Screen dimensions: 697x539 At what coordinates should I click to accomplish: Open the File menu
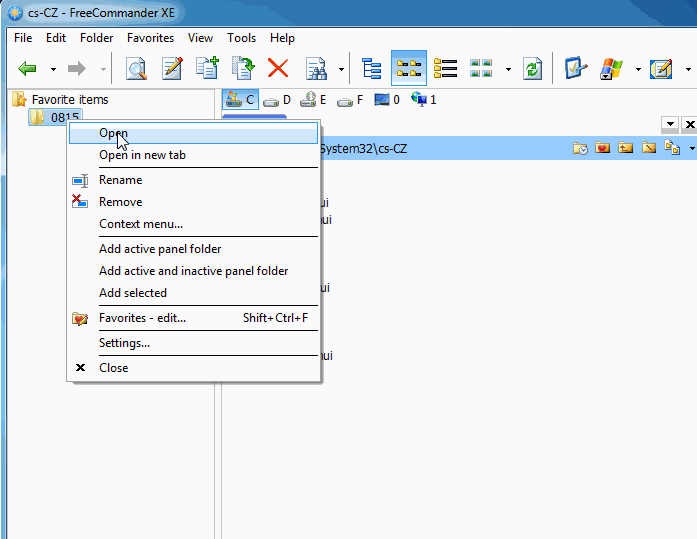pyautogui.click(x=23, y=38)
